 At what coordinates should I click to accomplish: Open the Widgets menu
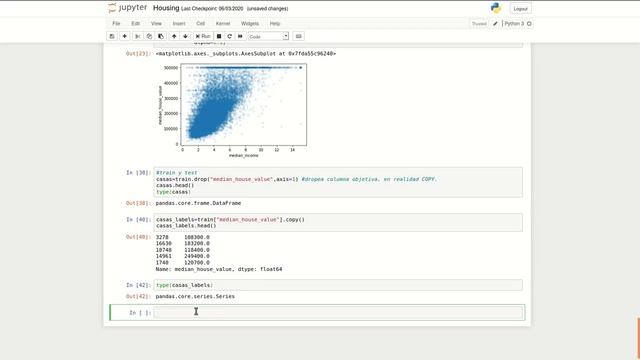[x=250, y=24]
